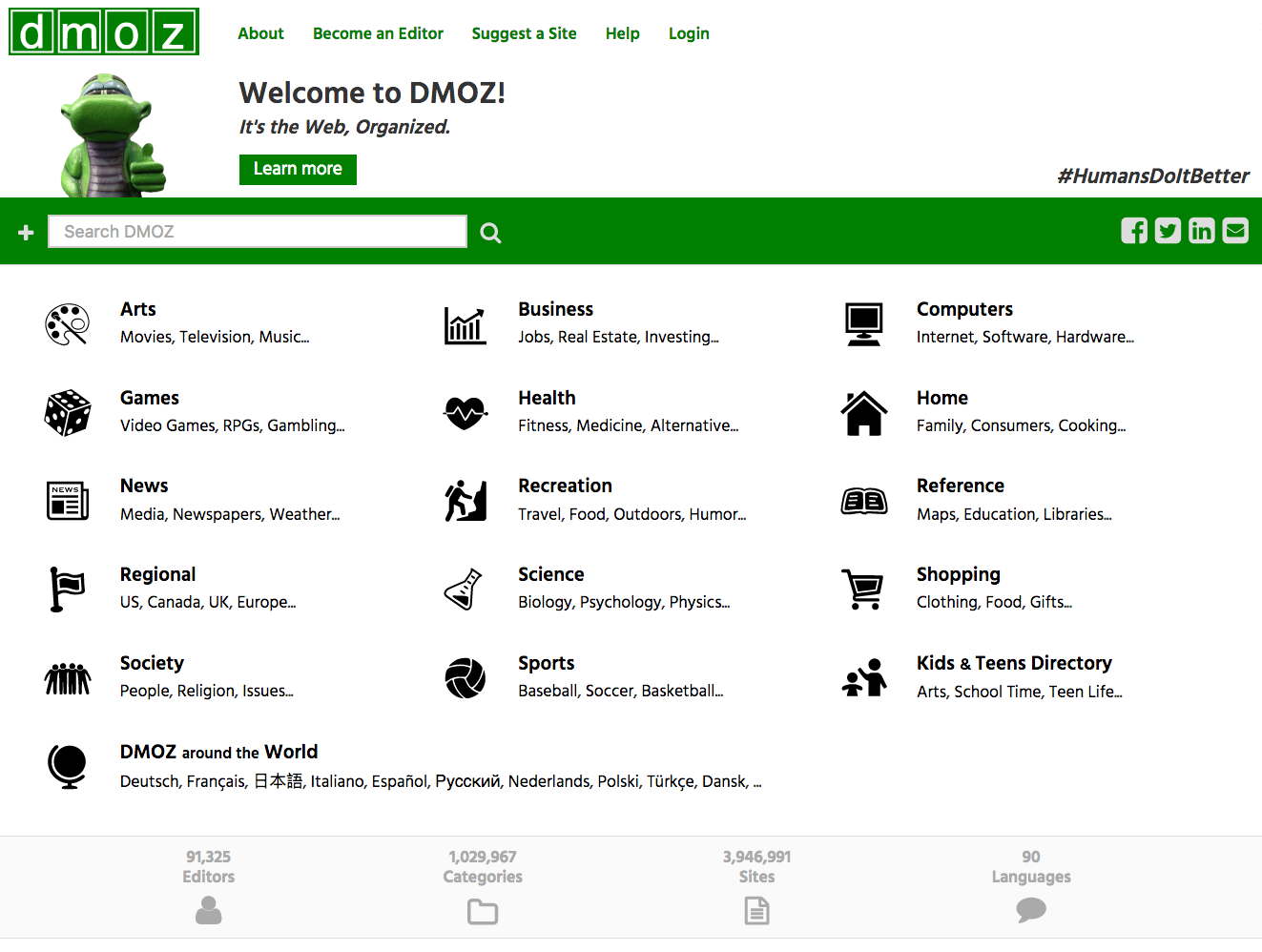Open the Health heartbeat icon

click(465, 413)
